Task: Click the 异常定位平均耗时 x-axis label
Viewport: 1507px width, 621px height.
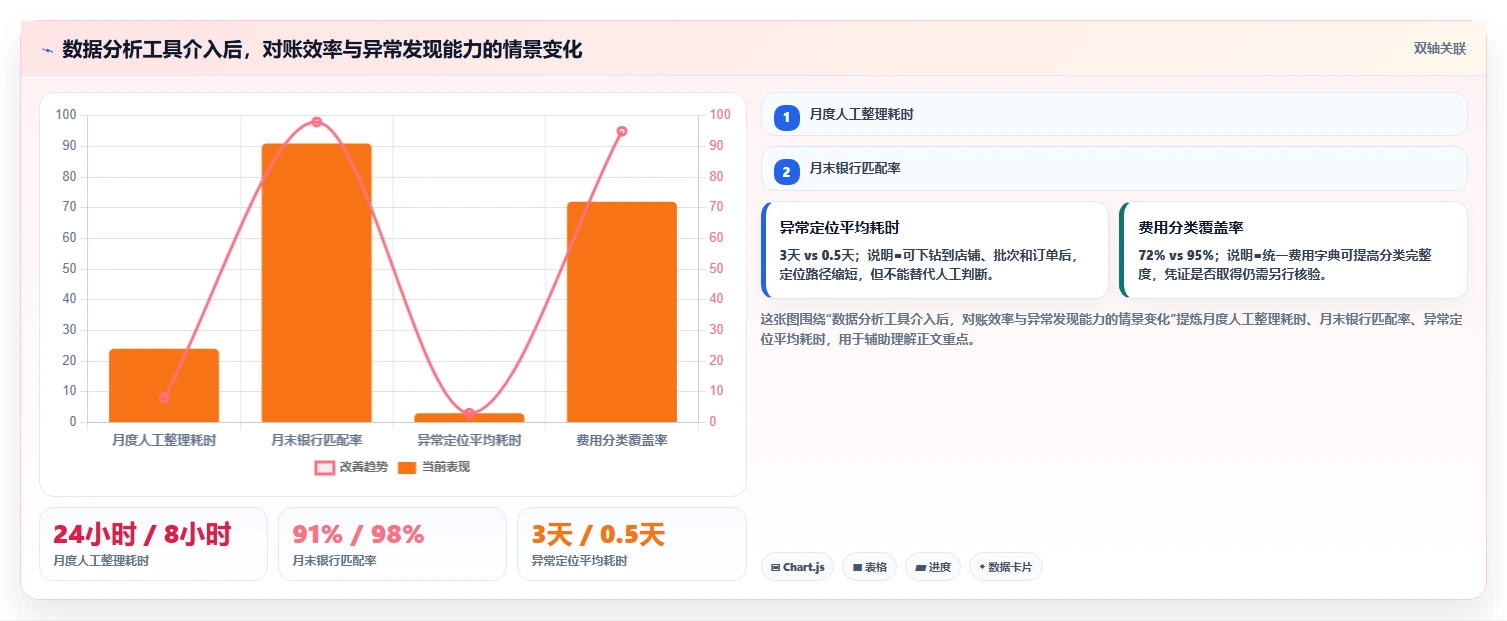Action: click(x=469, y=440)
